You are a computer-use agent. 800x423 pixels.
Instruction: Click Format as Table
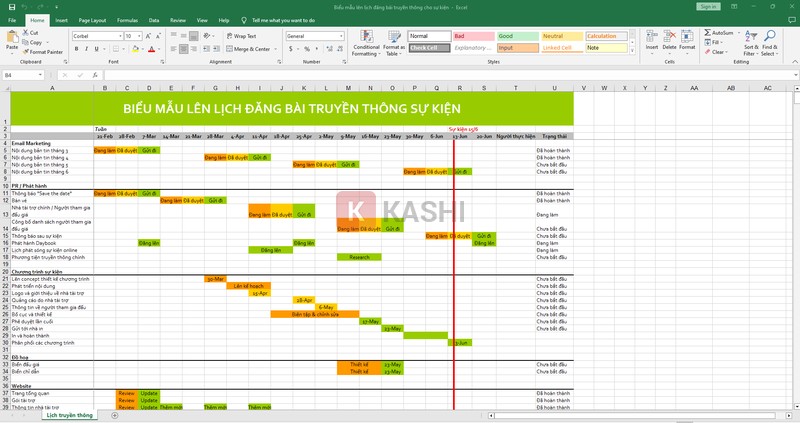coord(394,43)
